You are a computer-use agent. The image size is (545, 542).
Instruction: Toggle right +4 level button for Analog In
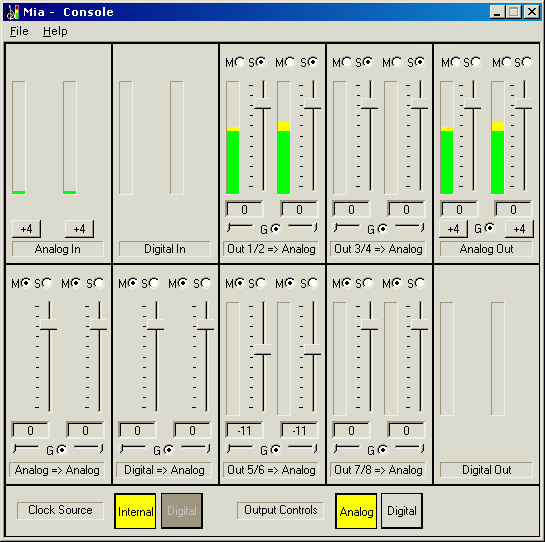[79, 229]
